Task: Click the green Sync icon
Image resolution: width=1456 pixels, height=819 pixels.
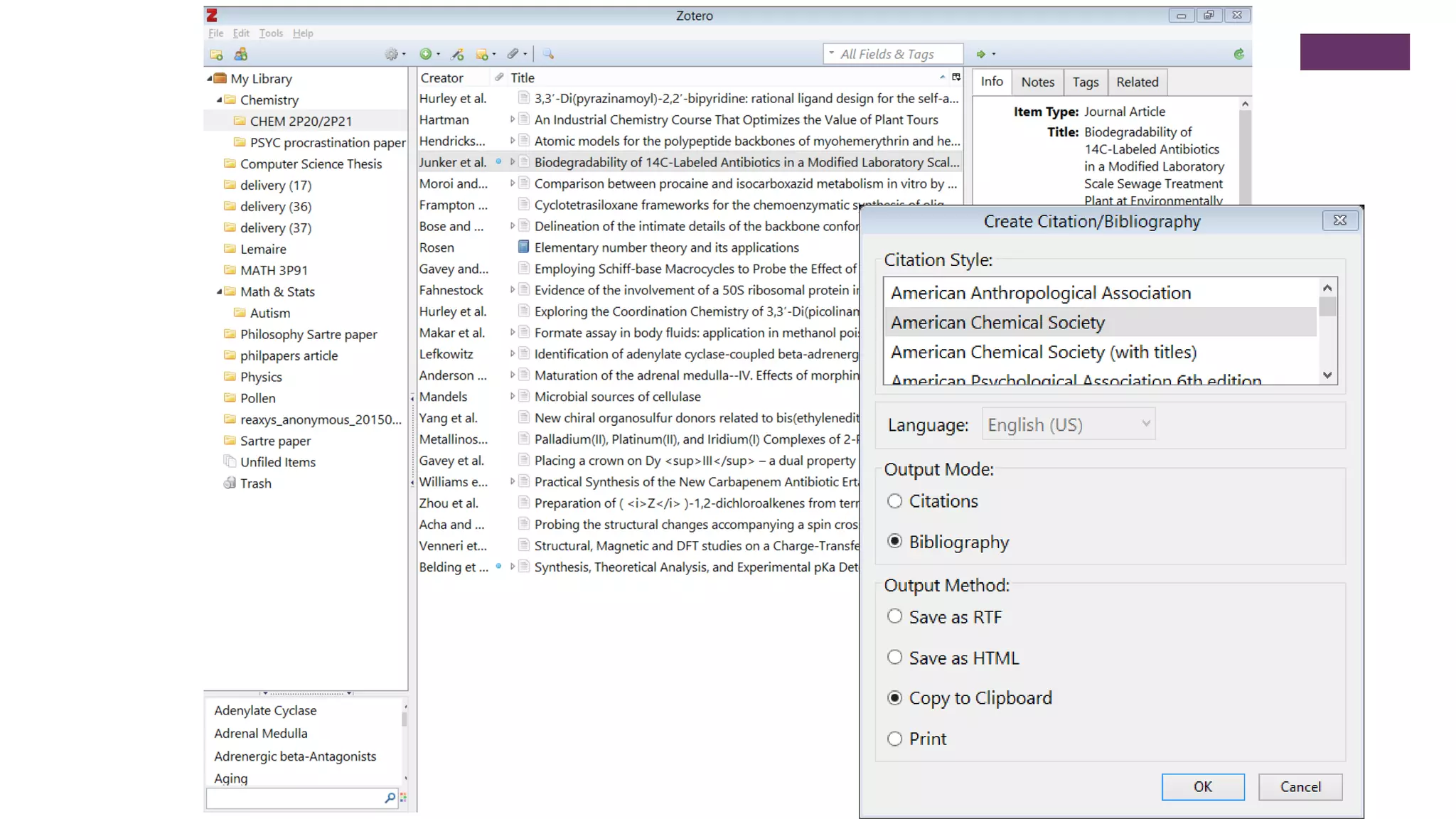Action: (x=1238, y=54)
